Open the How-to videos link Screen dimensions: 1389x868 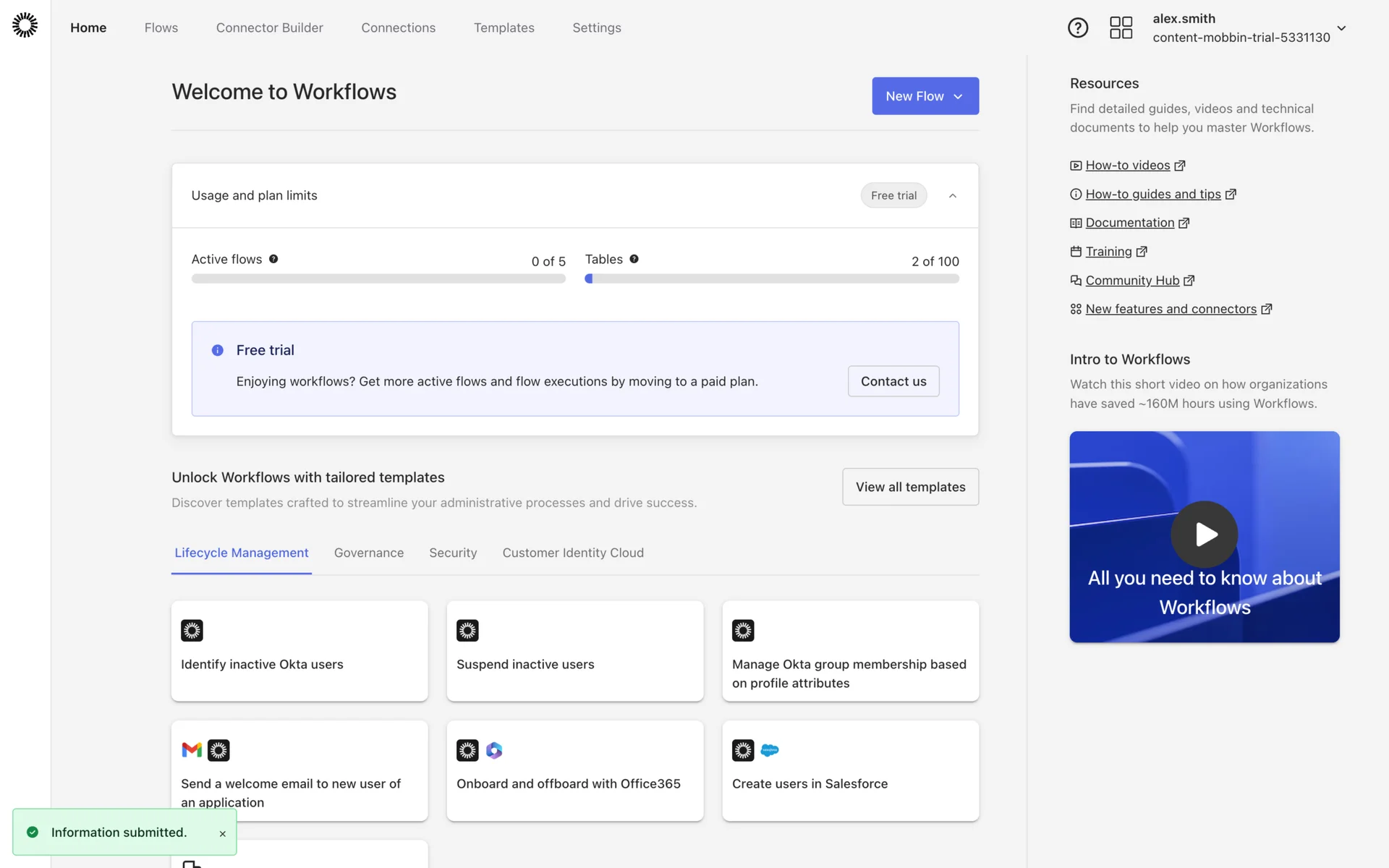(x=1127, y=166)
